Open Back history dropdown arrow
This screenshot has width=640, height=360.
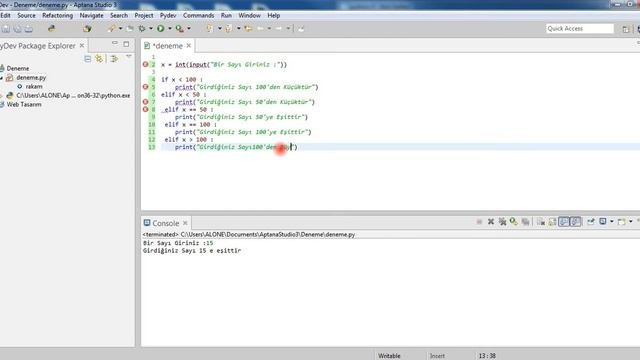[269, 29]
